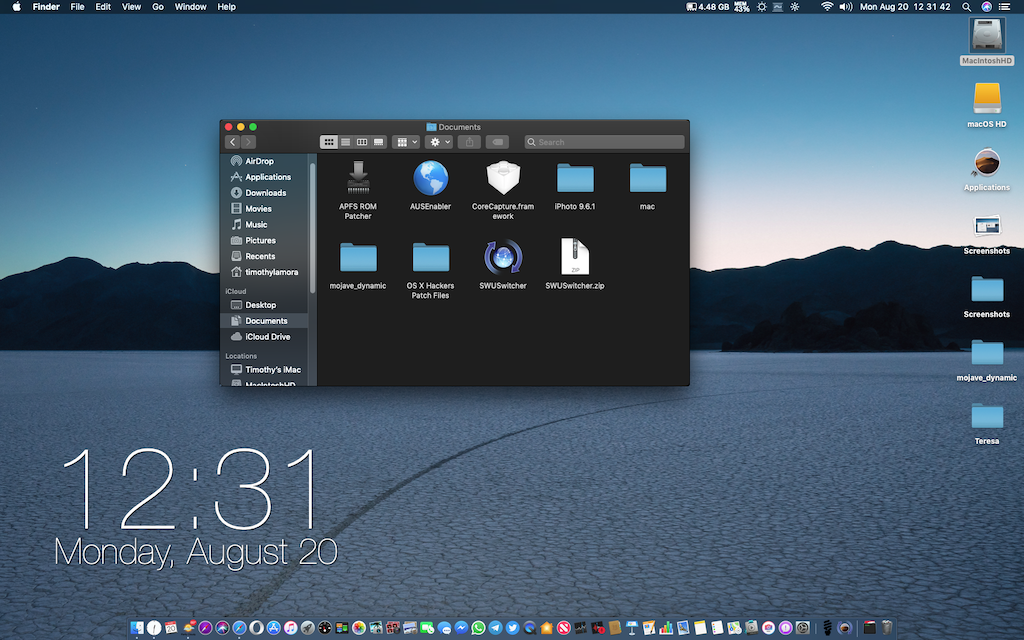Select Timothy's iMac under Locations
The width and height of the screenshot is (1024, 640).
click(265, 370)
